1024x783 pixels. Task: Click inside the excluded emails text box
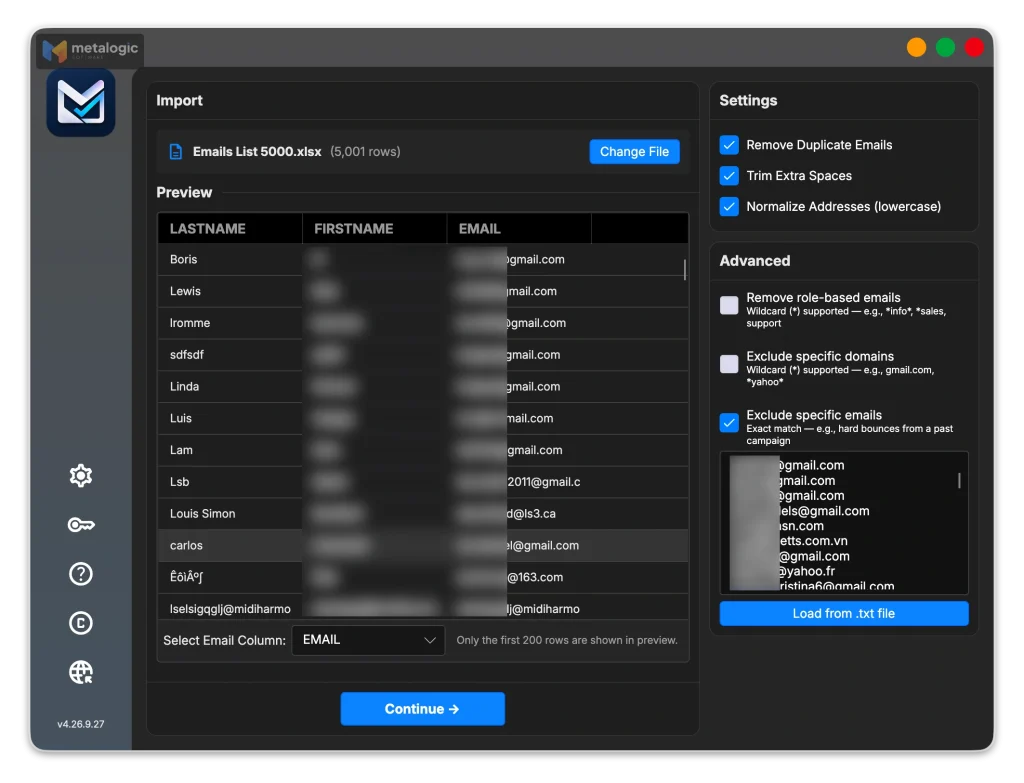point(844,522)
